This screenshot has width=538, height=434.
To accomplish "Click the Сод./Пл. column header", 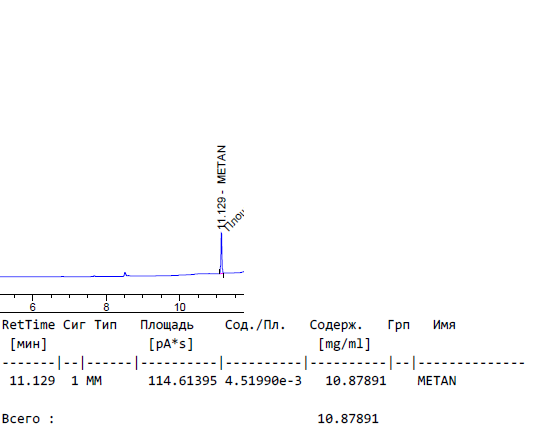I will [x=255, y=325].
